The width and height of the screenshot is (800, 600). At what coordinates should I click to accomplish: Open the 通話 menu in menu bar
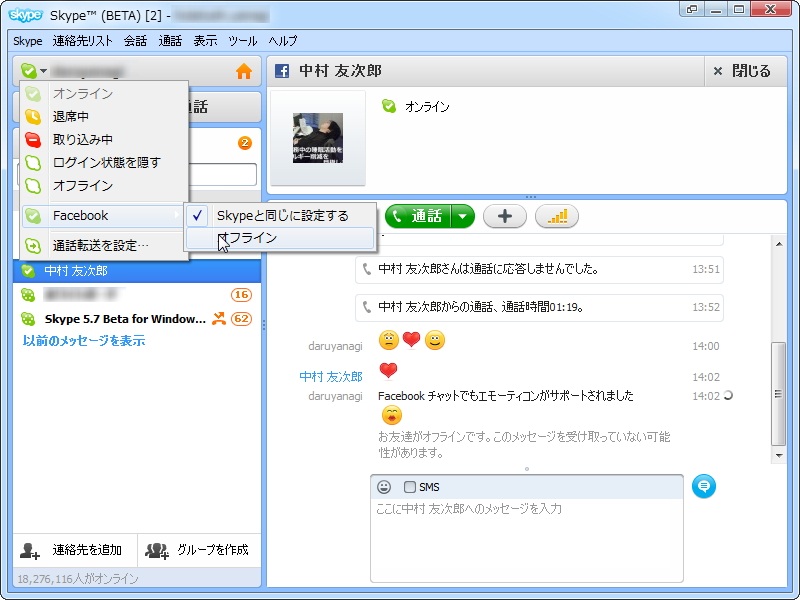pos(170,41)
